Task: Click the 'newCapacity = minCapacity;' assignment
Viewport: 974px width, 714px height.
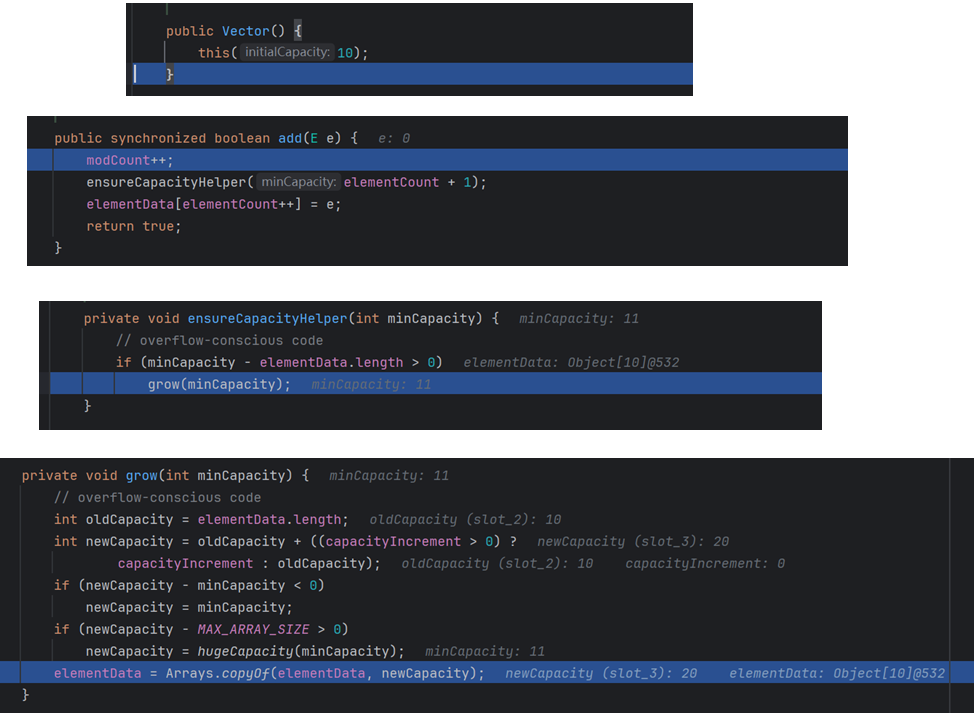Action: pos(189,608)
